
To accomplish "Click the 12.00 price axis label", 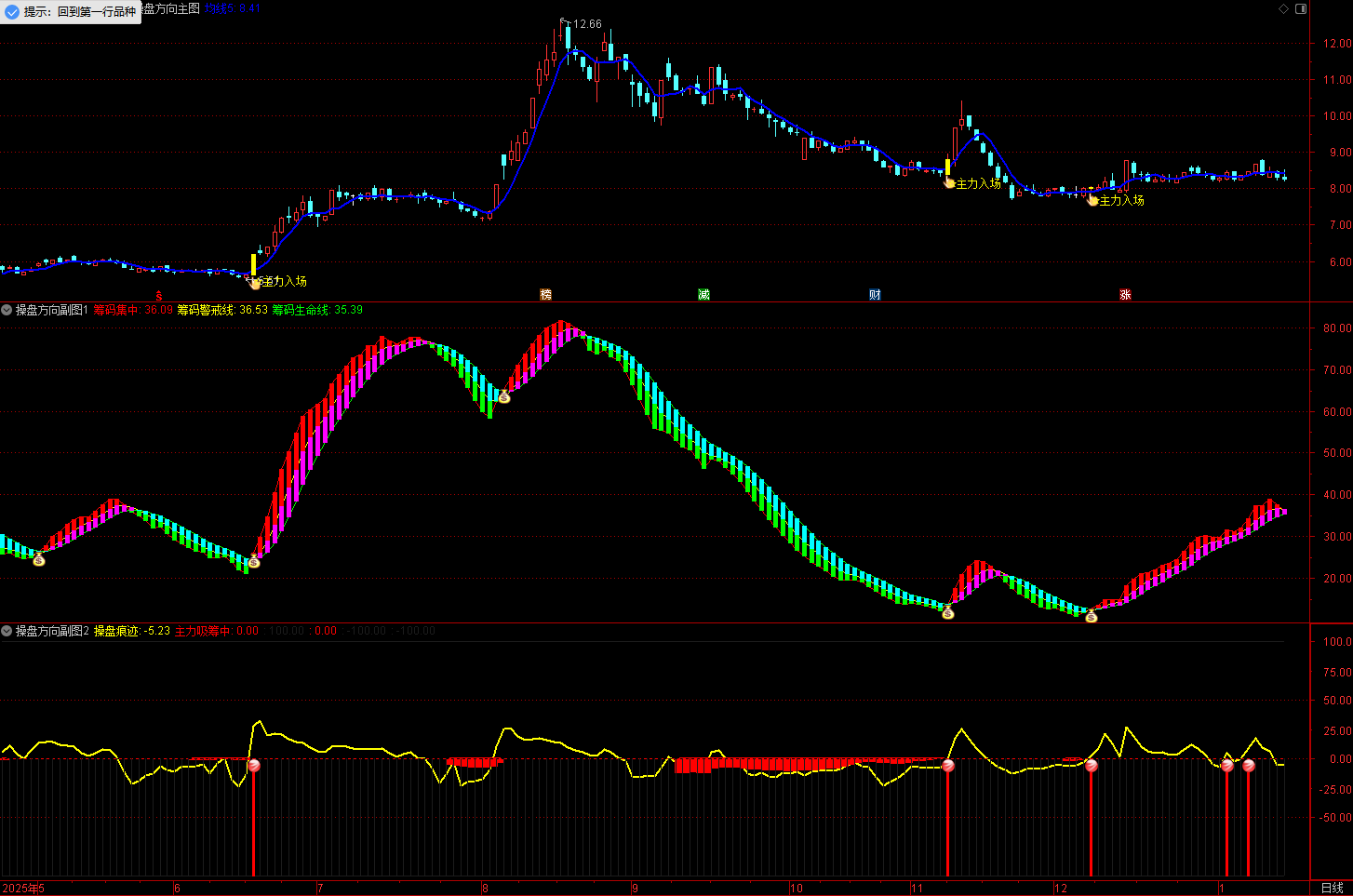I will [1337, 44].
